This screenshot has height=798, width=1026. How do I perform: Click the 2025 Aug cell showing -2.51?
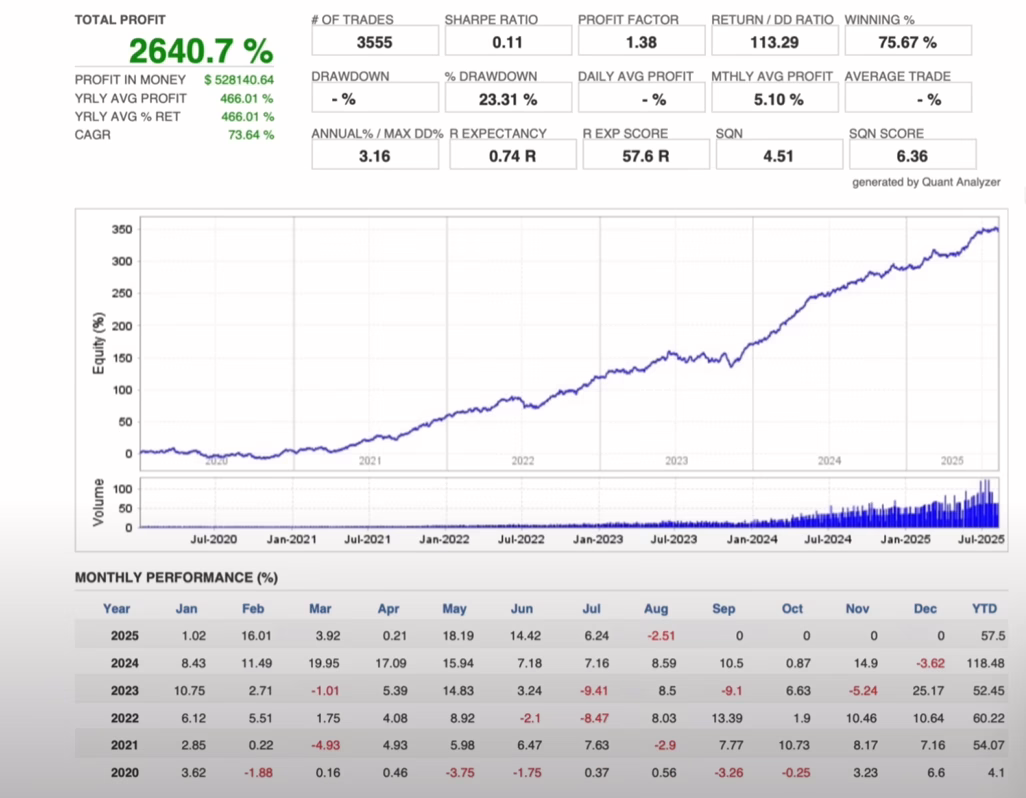click(x=656, y=636)
